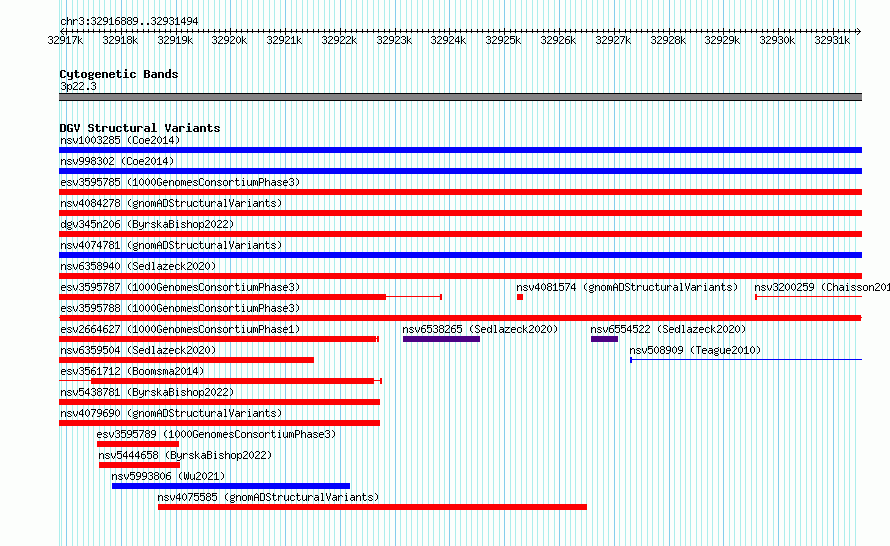Click the 32931k ruler tick label

click(832, 40)
